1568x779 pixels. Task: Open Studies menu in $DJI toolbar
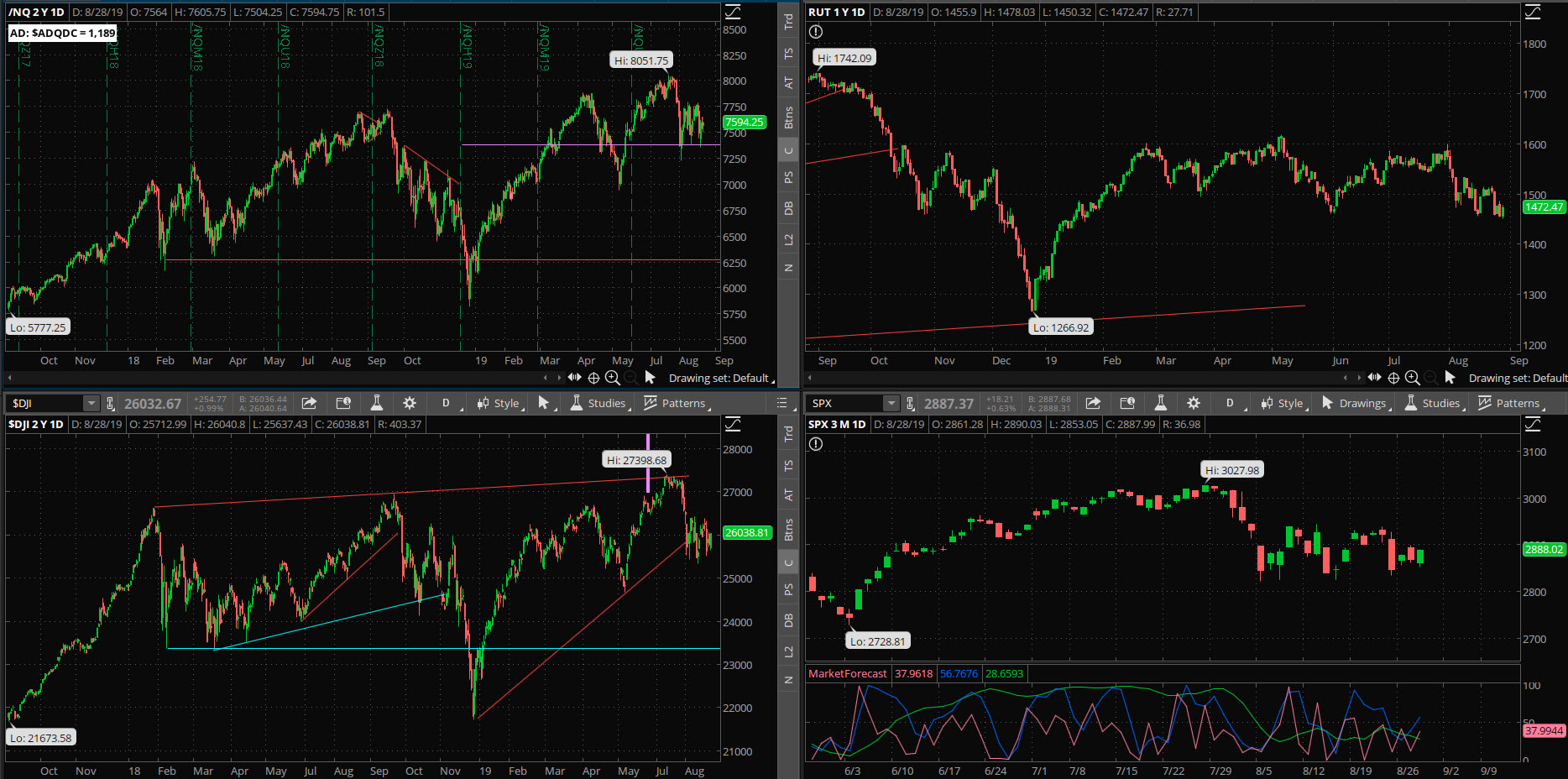click(601, 403)
